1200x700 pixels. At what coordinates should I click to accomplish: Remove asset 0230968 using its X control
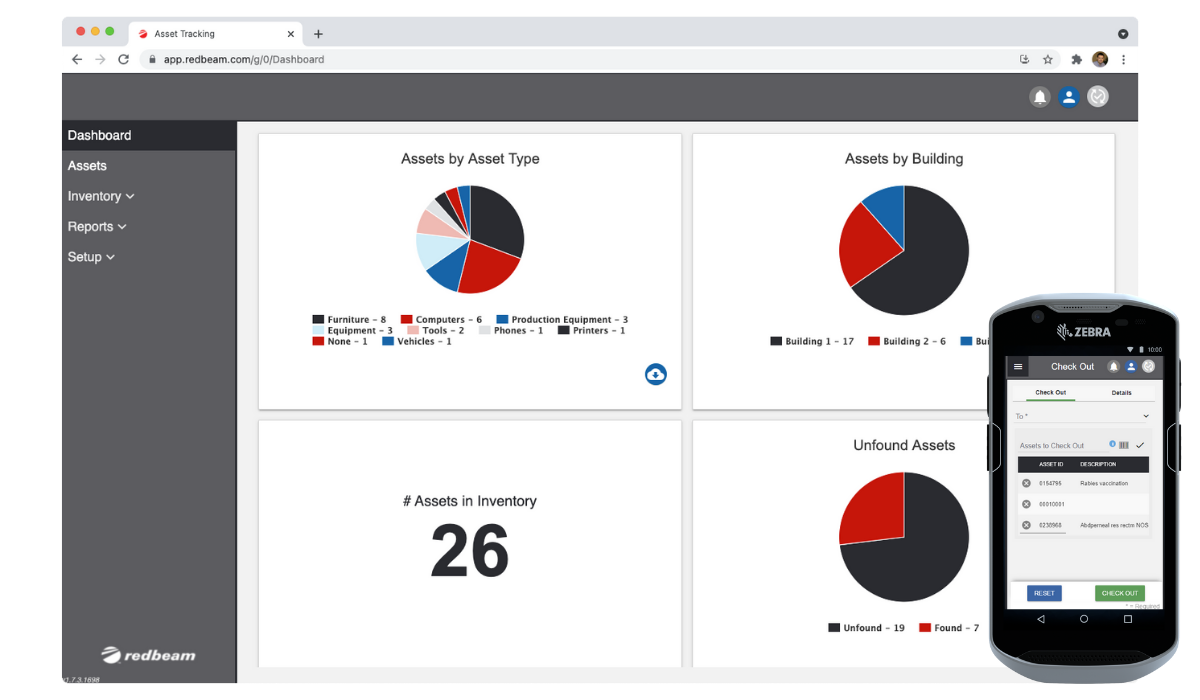click(x=1026, y=524)
